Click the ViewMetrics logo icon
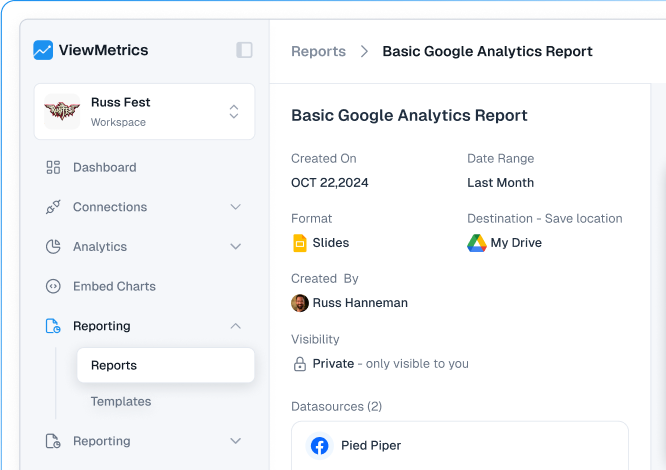Image resolution: width=666 pixels, height=470 pixels. (43, 50)
